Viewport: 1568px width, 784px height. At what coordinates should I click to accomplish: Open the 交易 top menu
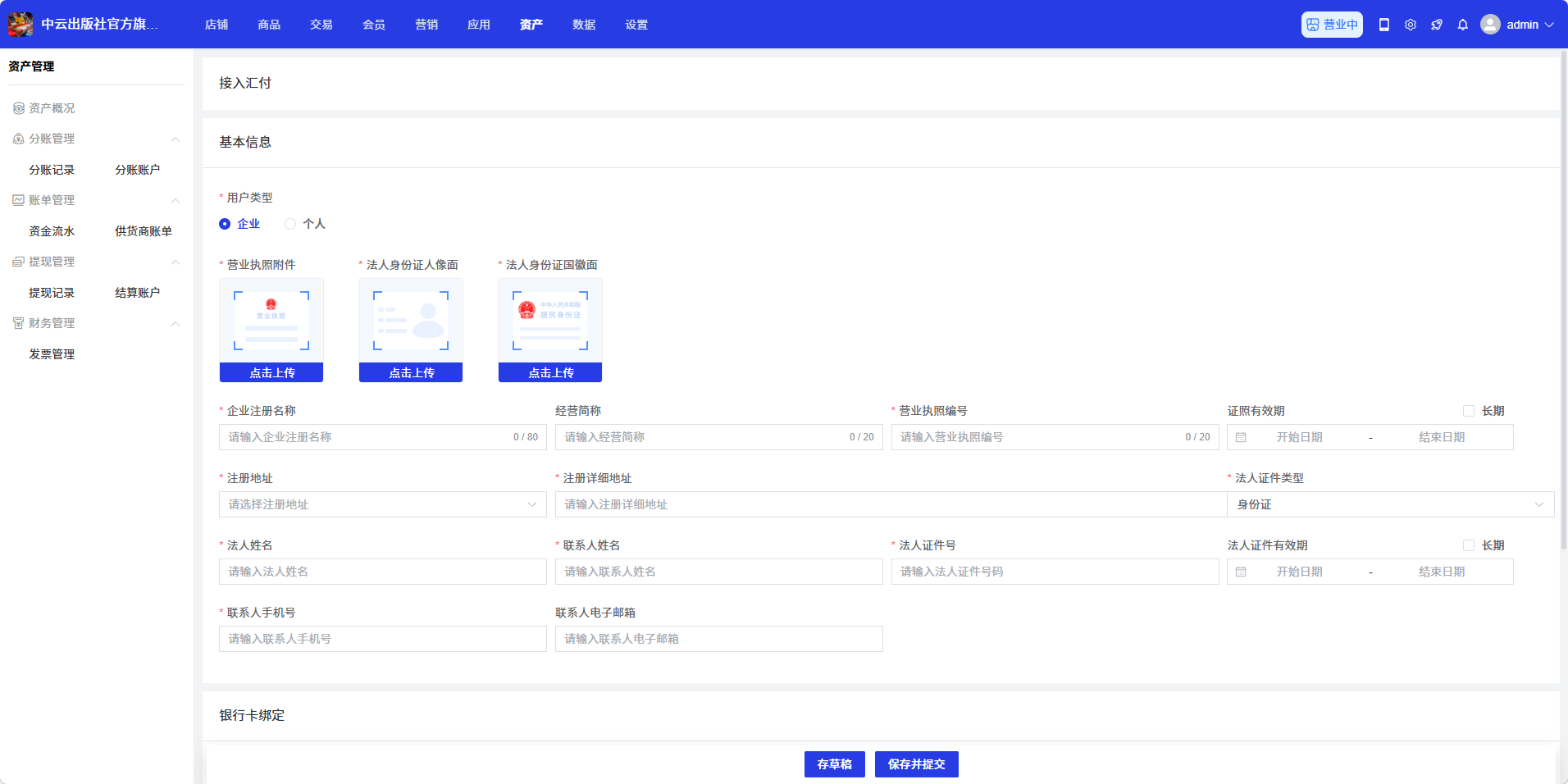pyautogui.click(x=321, y=25)
